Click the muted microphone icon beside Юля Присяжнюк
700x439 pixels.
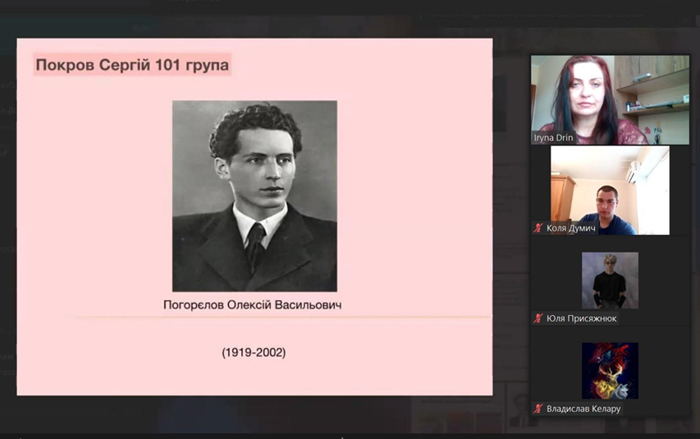(x=538, y=318)
